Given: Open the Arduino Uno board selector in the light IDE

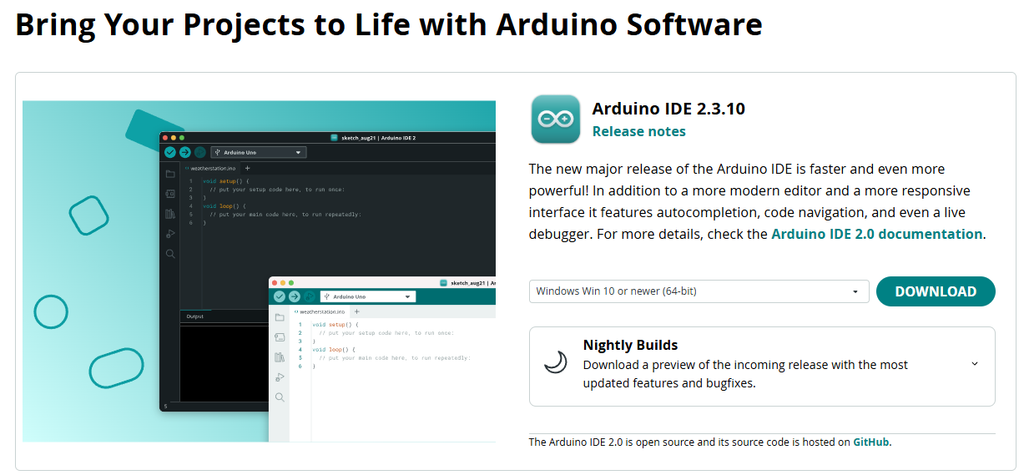Looking at the screenshot, I should 368,296.
